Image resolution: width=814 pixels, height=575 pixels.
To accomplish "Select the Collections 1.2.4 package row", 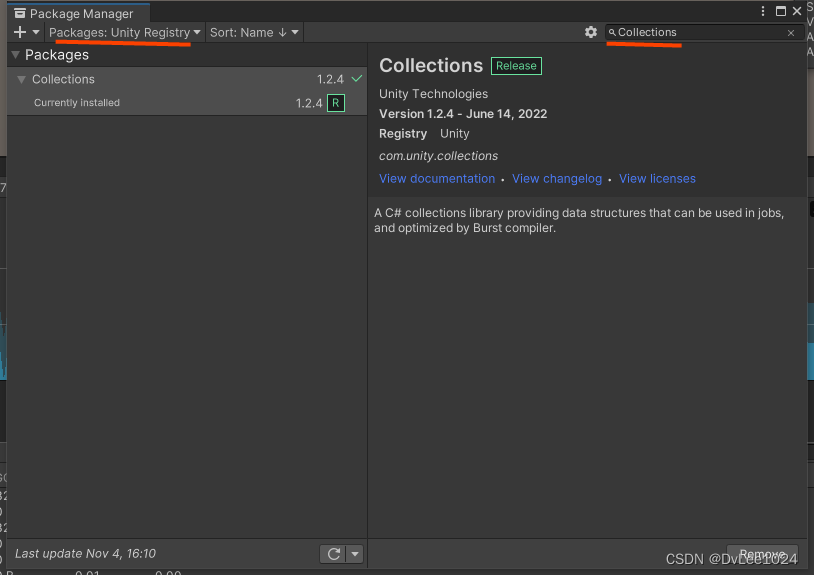I will coord(187,79).
